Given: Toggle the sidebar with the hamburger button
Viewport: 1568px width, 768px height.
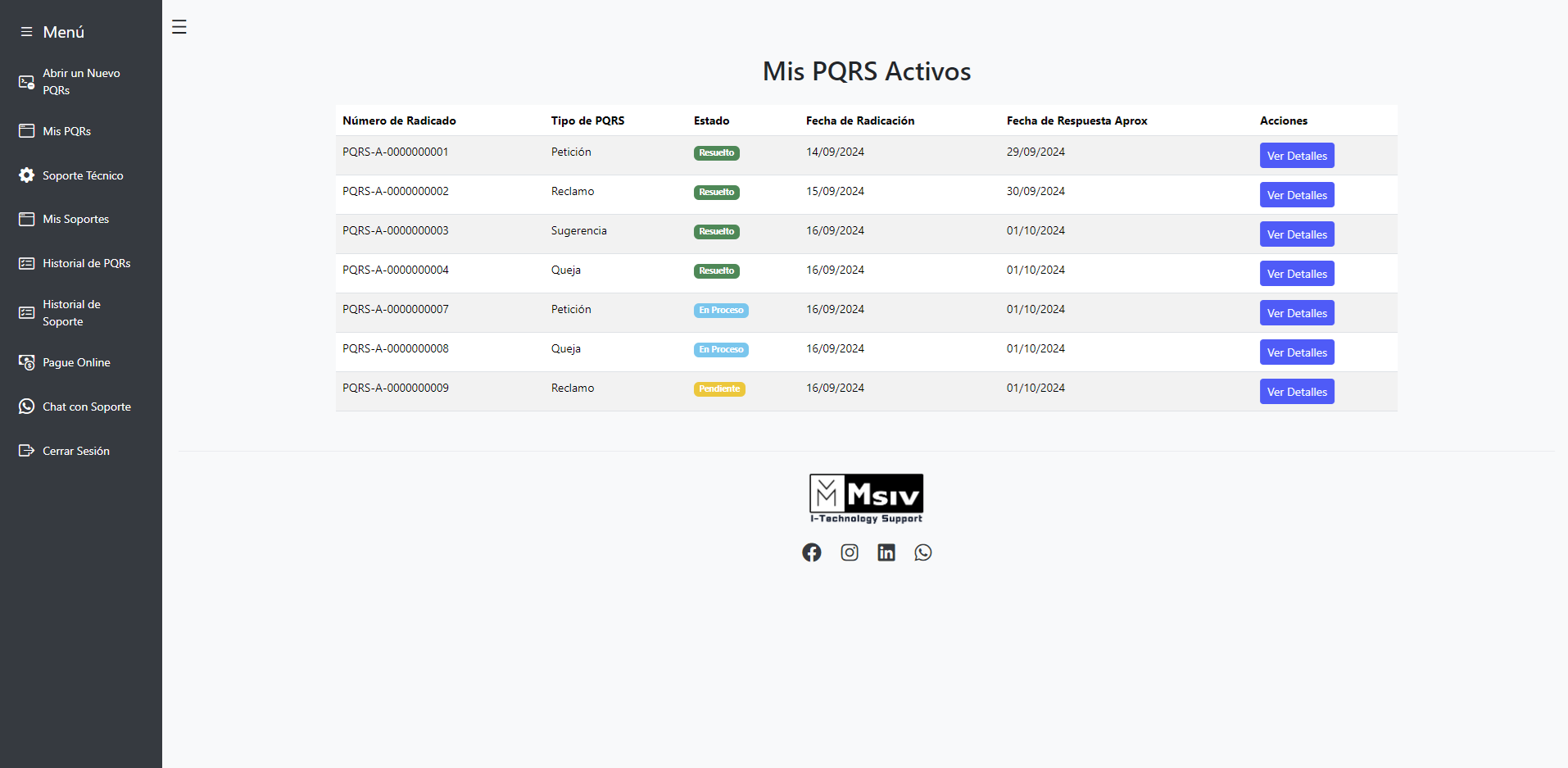Looking at the screenshot, I should 179,27.
